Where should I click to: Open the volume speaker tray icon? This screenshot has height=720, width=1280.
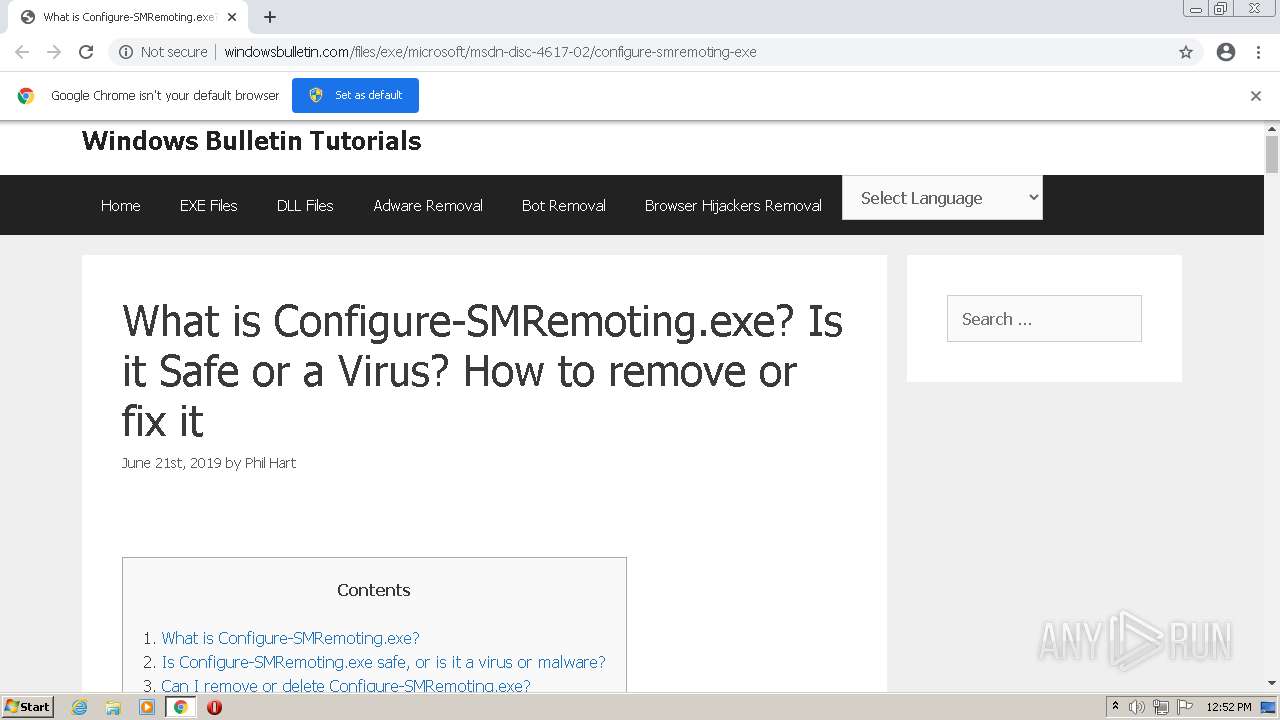coord(1137,707)
